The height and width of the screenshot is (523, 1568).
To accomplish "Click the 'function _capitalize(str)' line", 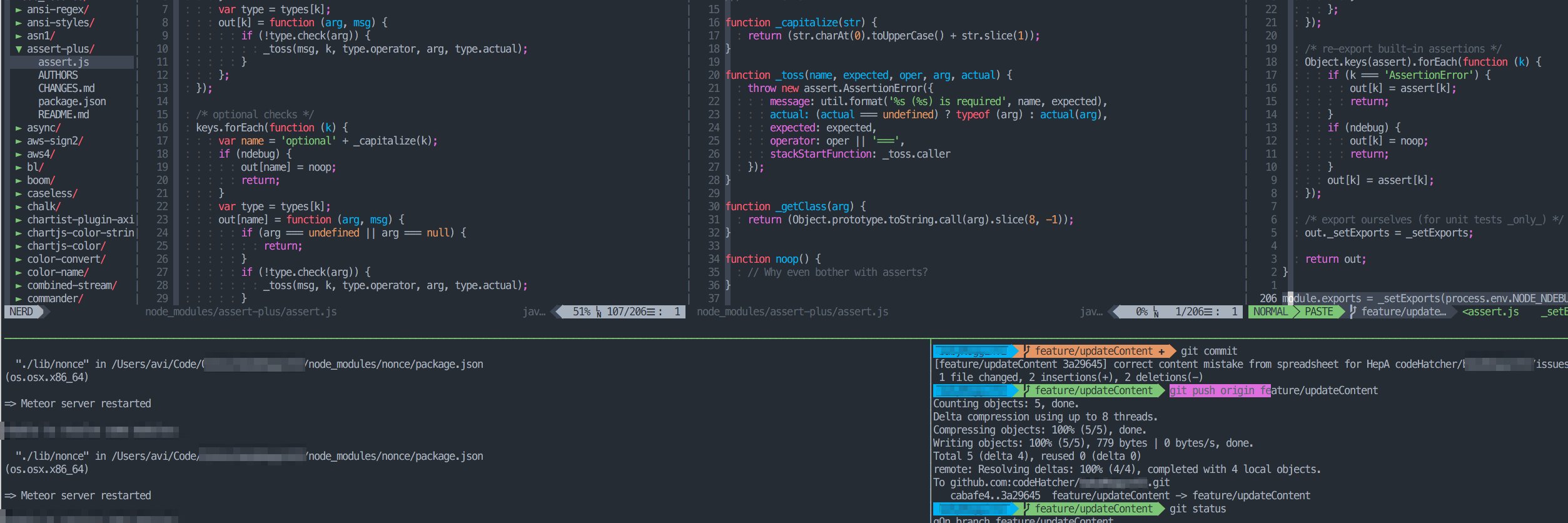I will [x=801, y=23].
